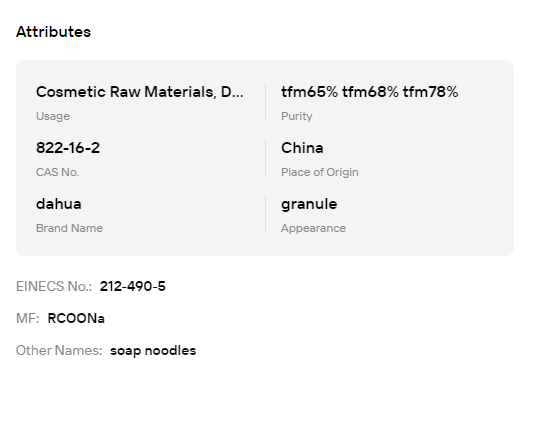
Task: Select the tfm65% tfm68% tfm78% purity value
Action: [x=369, y=92]
